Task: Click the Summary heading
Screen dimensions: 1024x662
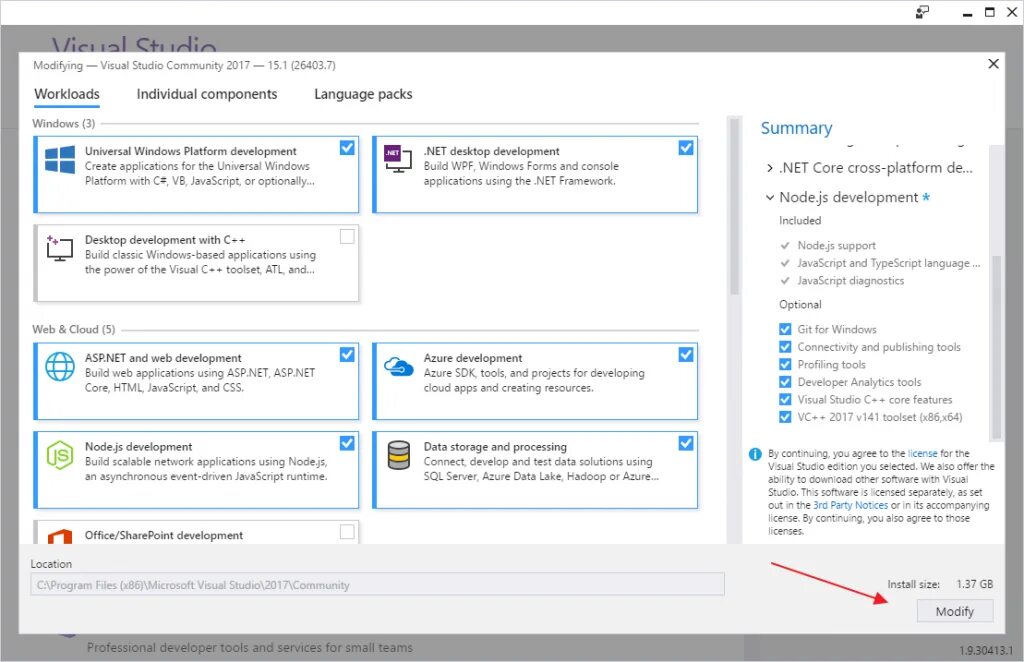Action: [x=796, y=128]
